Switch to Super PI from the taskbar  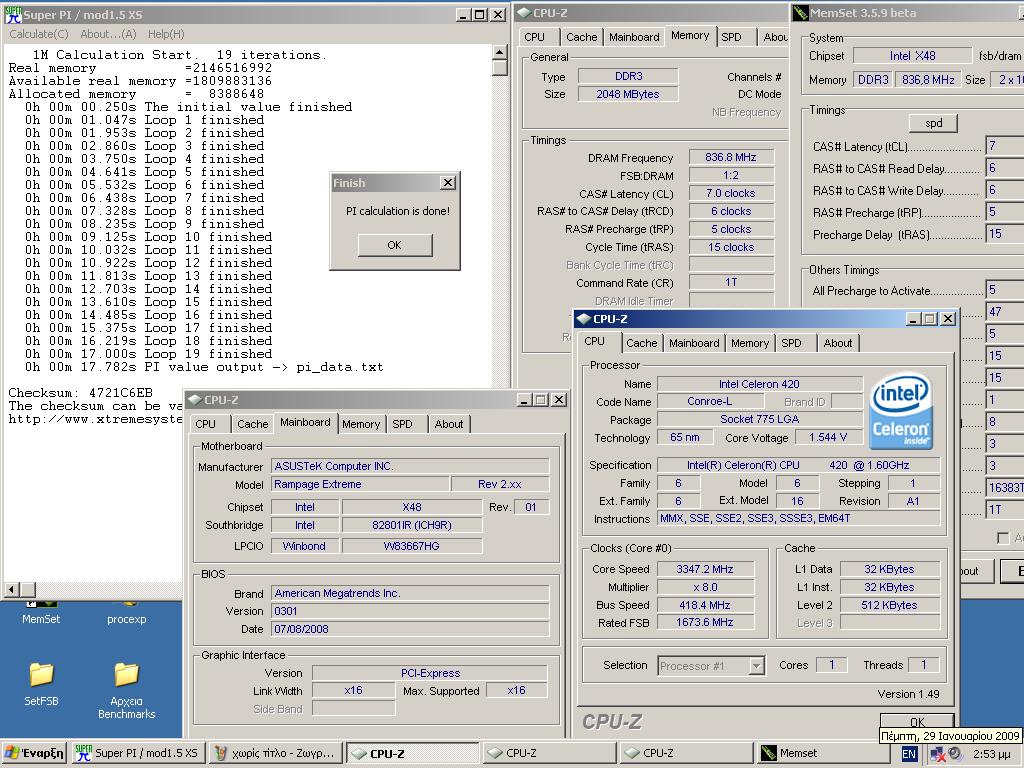(136, 753)
